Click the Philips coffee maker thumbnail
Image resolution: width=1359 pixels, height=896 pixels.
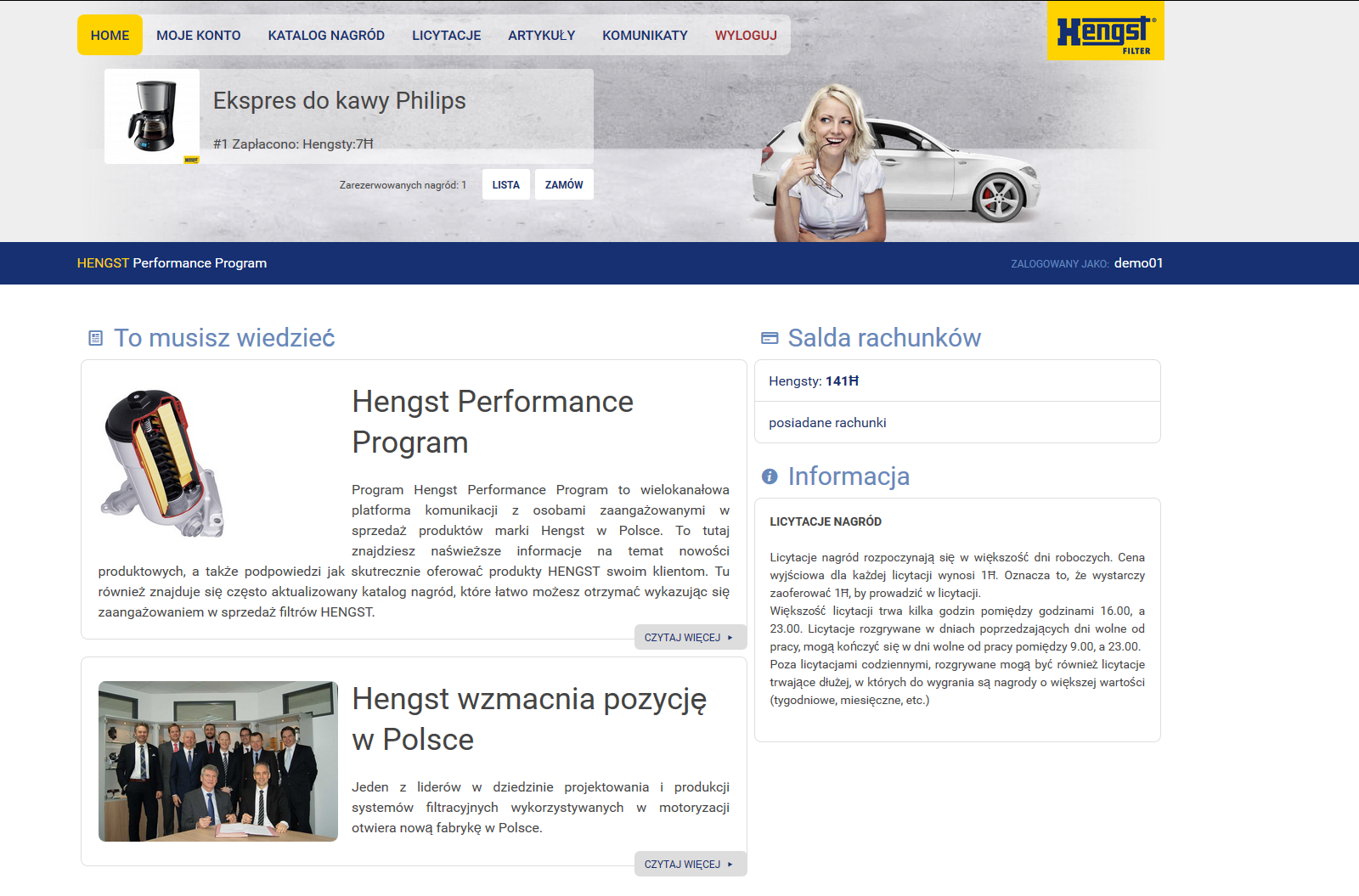[x=152, y=116]
